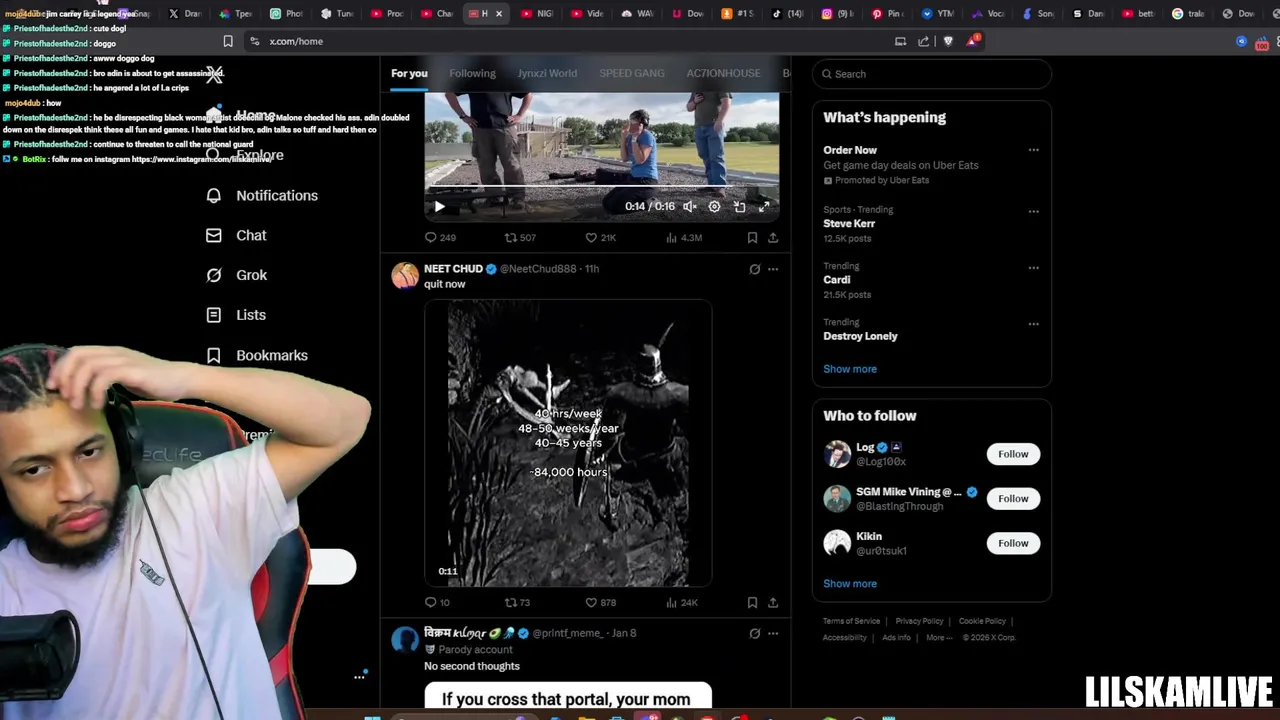Follow SGM Mike Vining account
This screenshot has height=720, width=1280.
point(1013,498)
